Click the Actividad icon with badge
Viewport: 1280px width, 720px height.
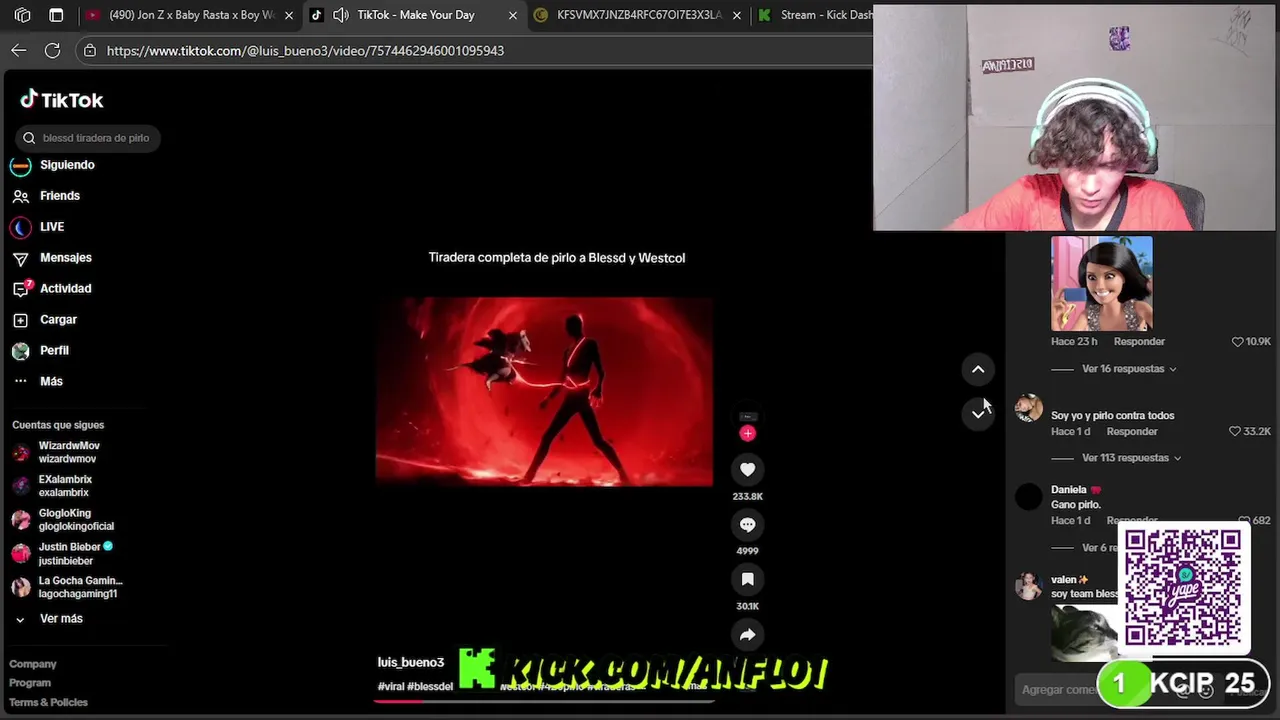coord(21,289)
